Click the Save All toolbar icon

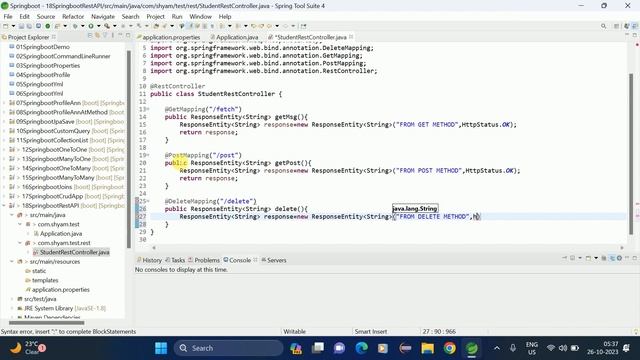click(x=29, y=26)
